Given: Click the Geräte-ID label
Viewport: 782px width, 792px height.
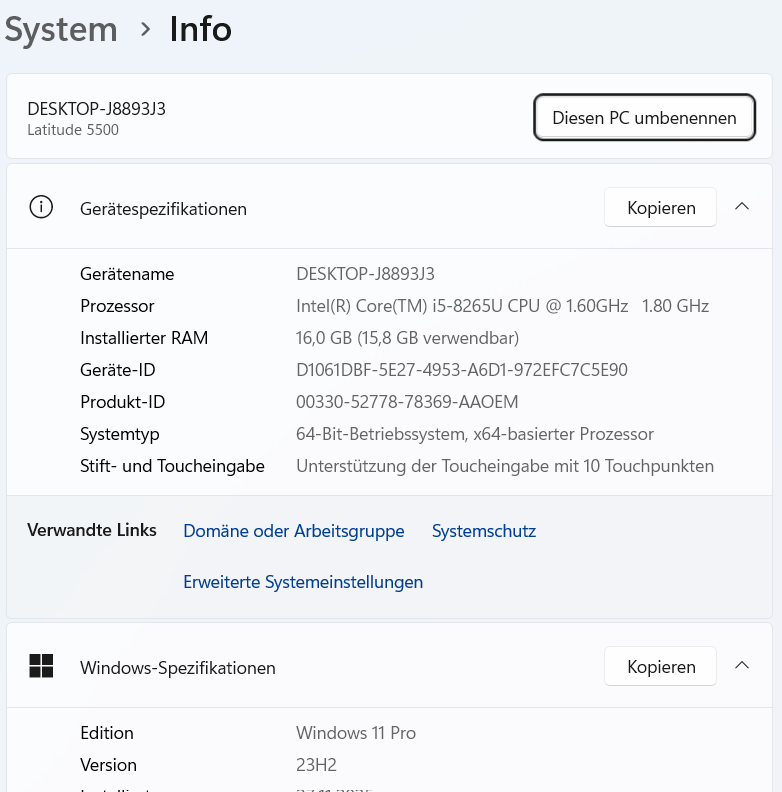Looking at the screenshot, I should click(x=118, y=370).
